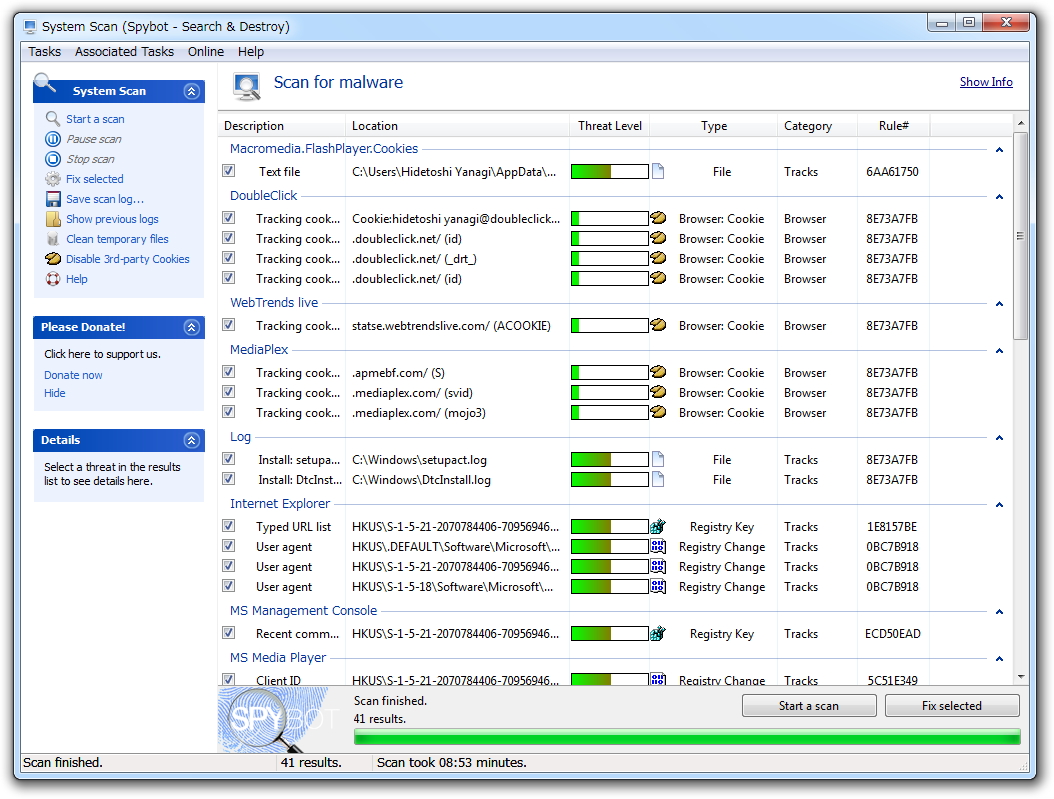Click the results list vertical scrollbar thumb
The image size is (1054, 799).
(1020, 236)
